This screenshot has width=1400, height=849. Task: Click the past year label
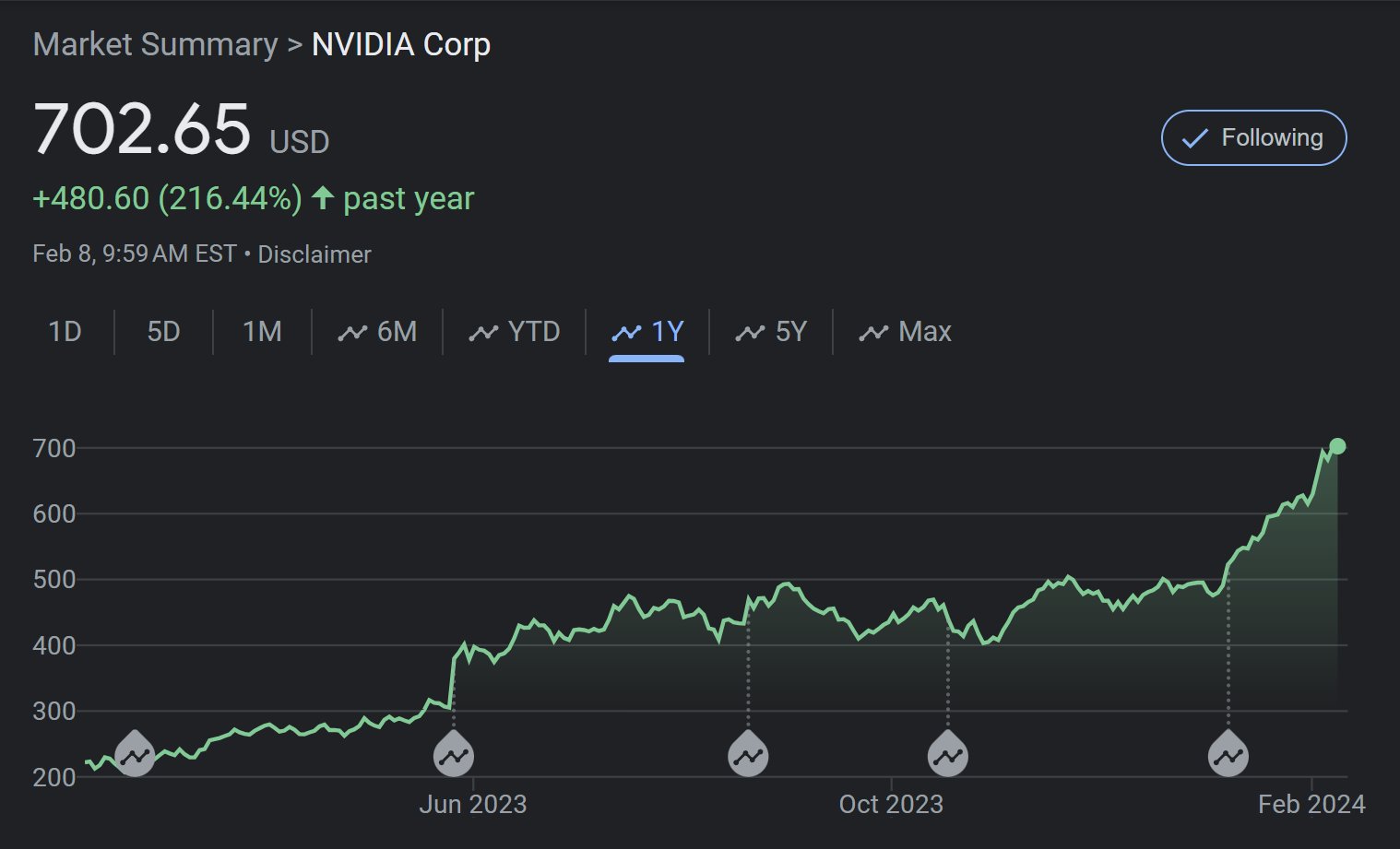coord(409,198)
